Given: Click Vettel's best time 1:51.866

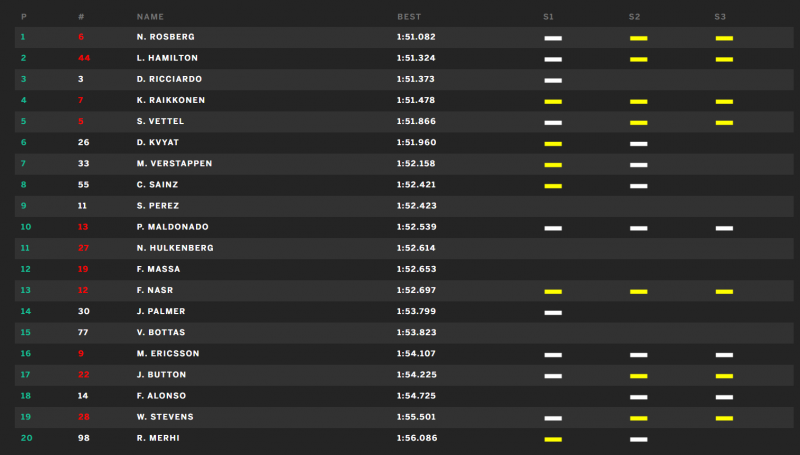Looking at the screenshot, I should 416,121.
